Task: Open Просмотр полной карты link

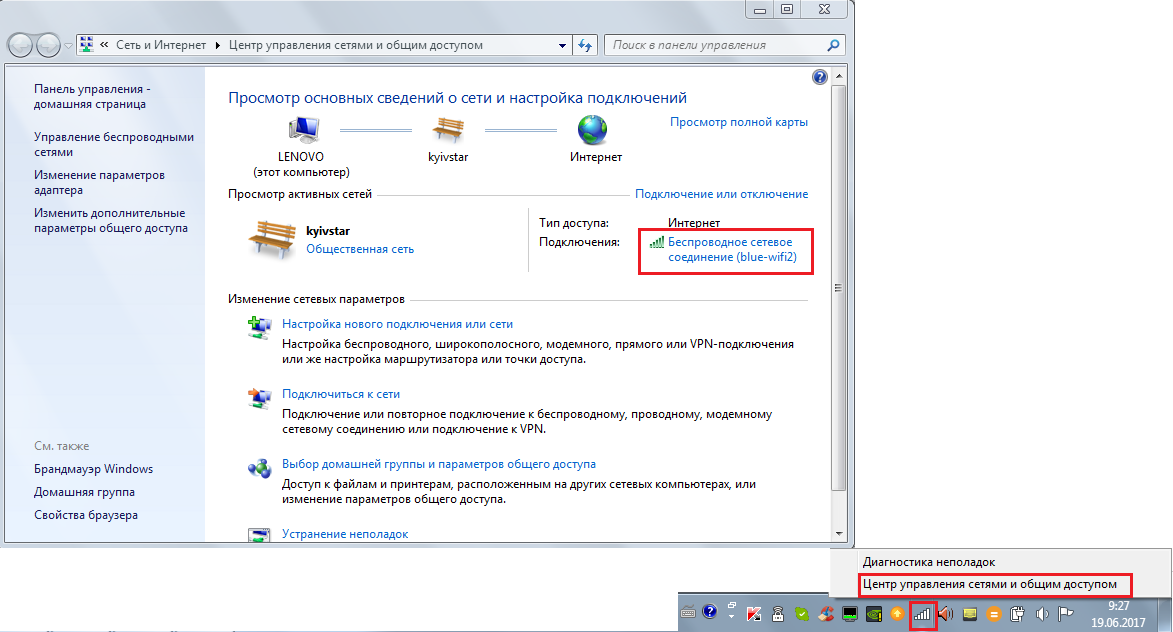Action: tap(738, 122)
